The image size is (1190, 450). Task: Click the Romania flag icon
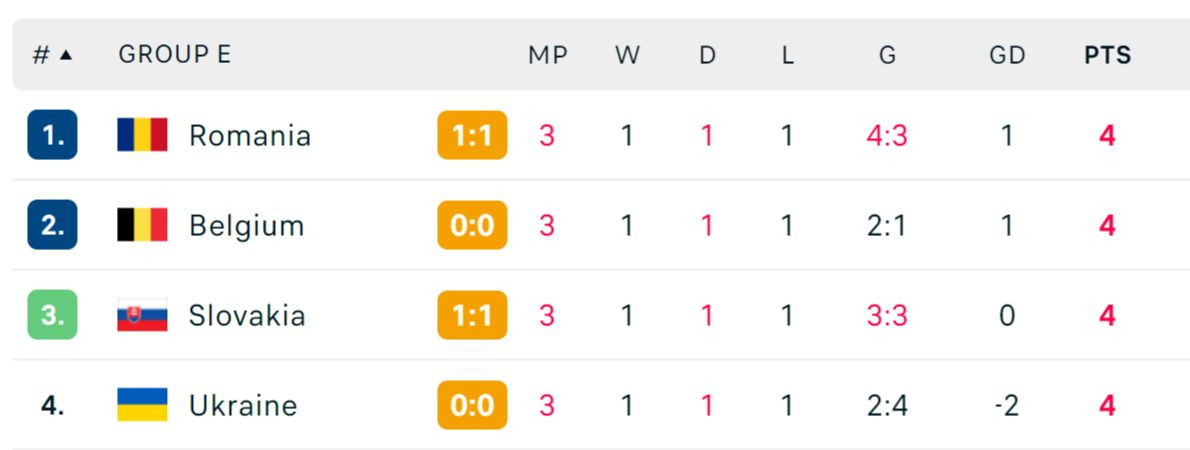[142, 135]
